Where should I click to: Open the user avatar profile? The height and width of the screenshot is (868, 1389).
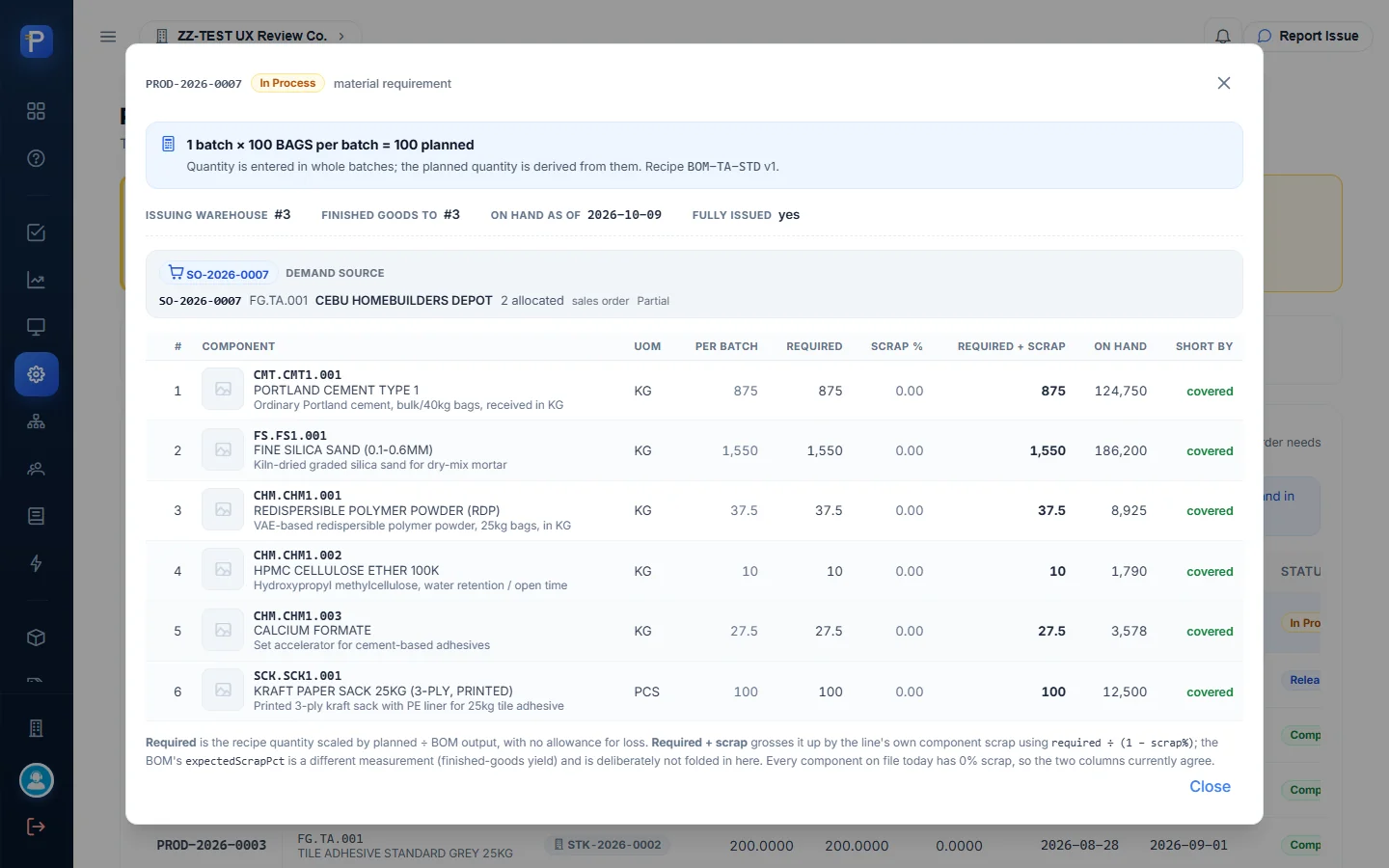(36, 780)
